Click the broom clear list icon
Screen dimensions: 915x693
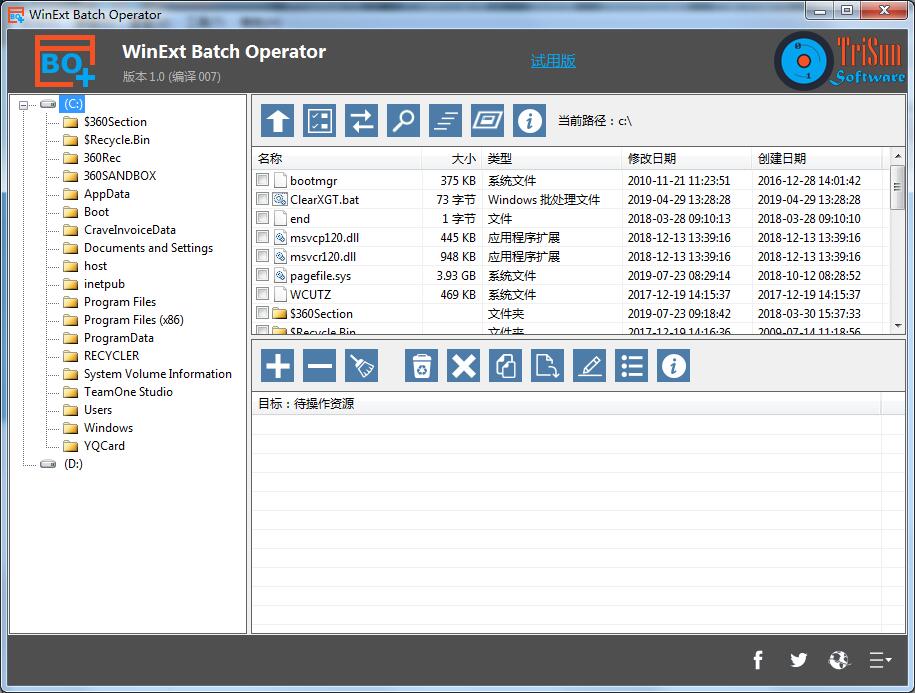point(361,366)
